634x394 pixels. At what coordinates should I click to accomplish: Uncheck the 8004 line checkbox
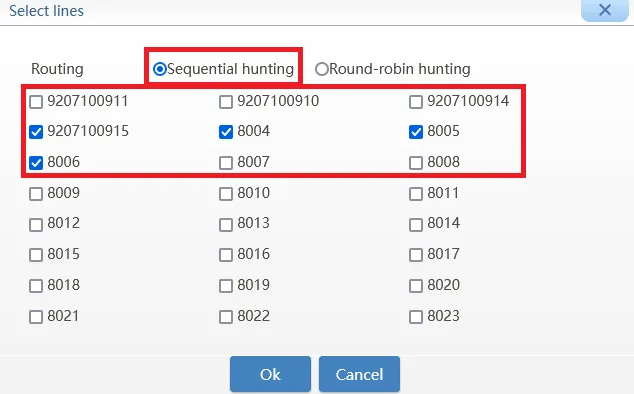coord(226,132)
